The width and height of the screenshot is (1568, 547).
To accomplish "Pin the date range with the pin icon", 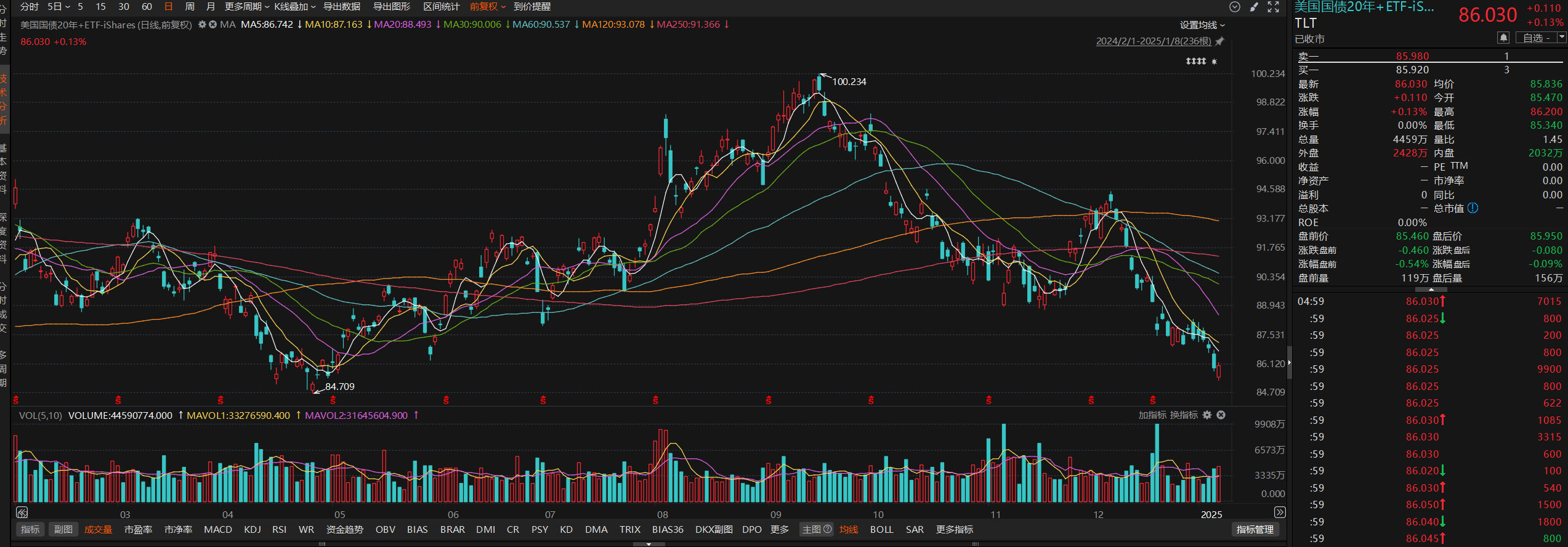I will coord(1219,41).
